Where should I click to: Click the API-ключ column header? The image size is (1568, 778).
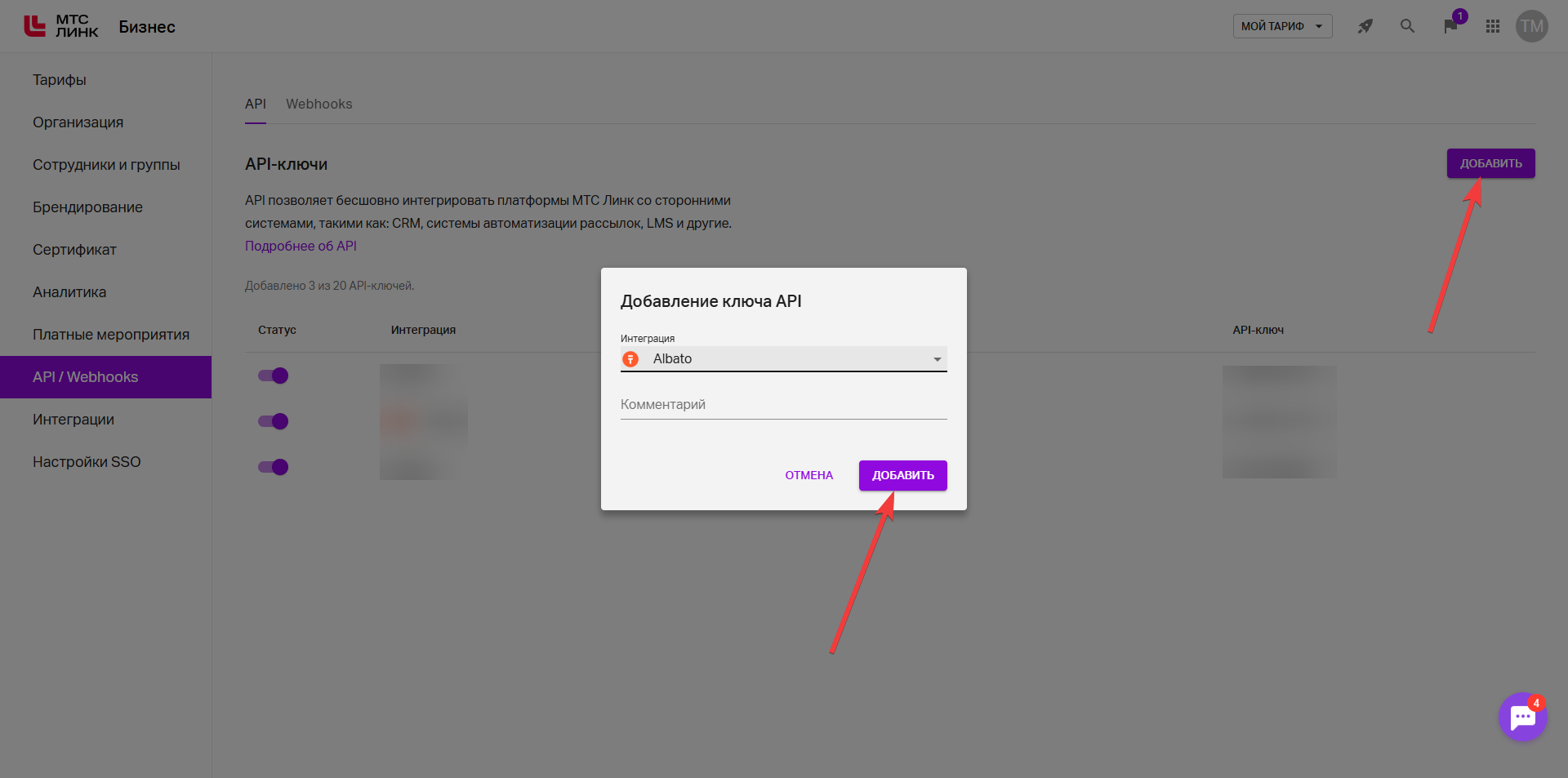click(1258, 330)
